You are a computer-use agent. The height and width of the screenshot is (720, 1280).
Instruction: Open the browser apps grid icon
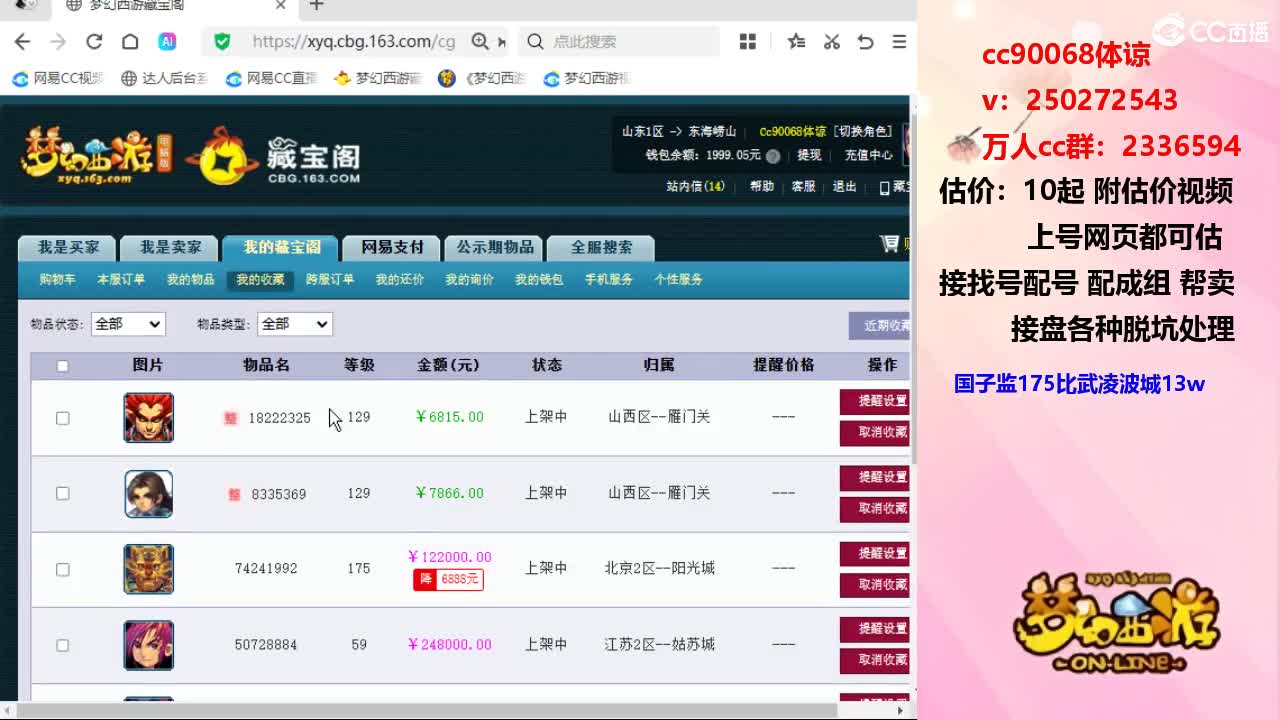click(748, 41)
